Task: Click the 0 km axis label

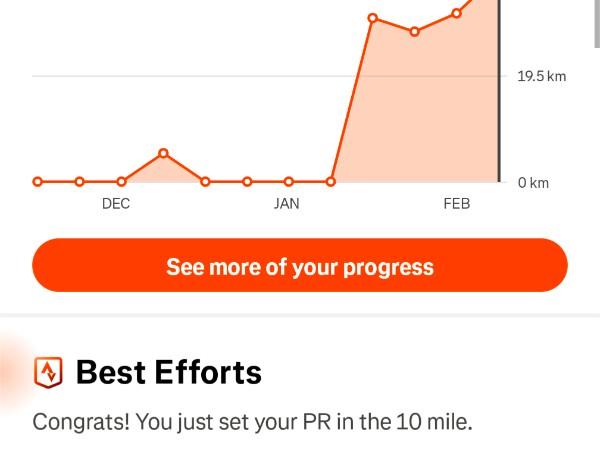Action: point(533,183)
